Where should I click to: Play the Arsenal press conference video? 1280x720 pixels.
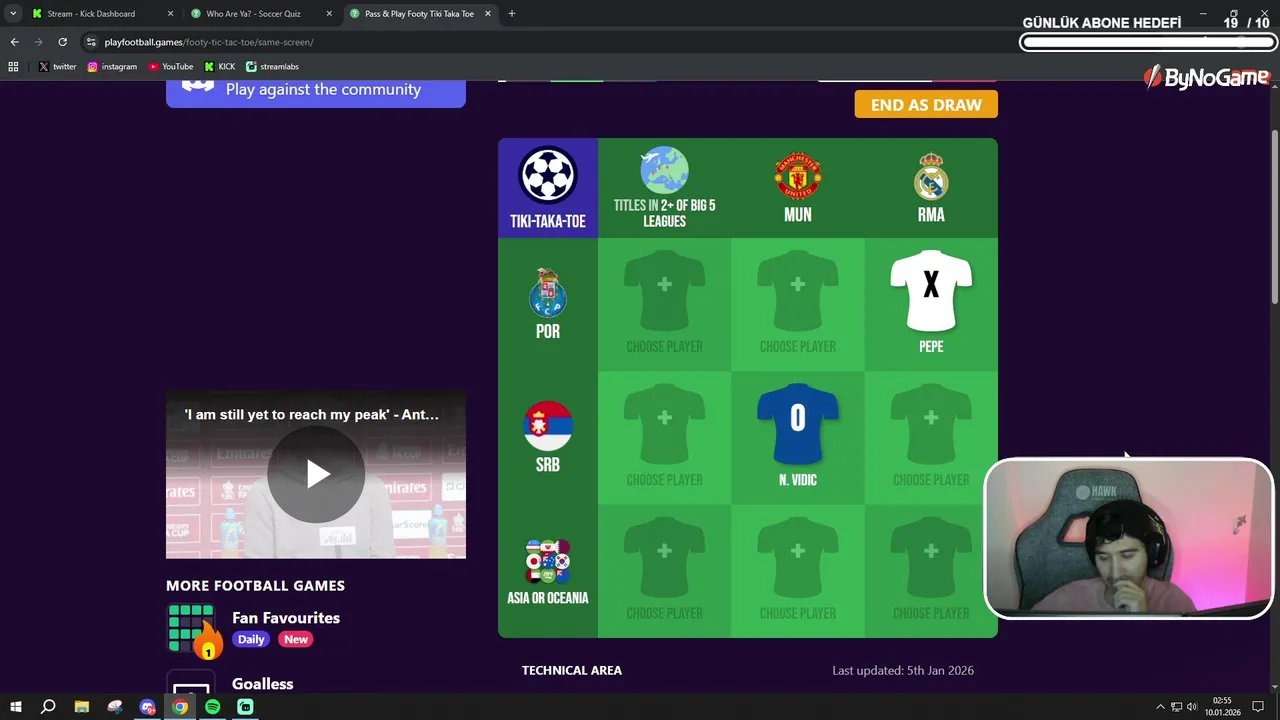click(316, 474)
